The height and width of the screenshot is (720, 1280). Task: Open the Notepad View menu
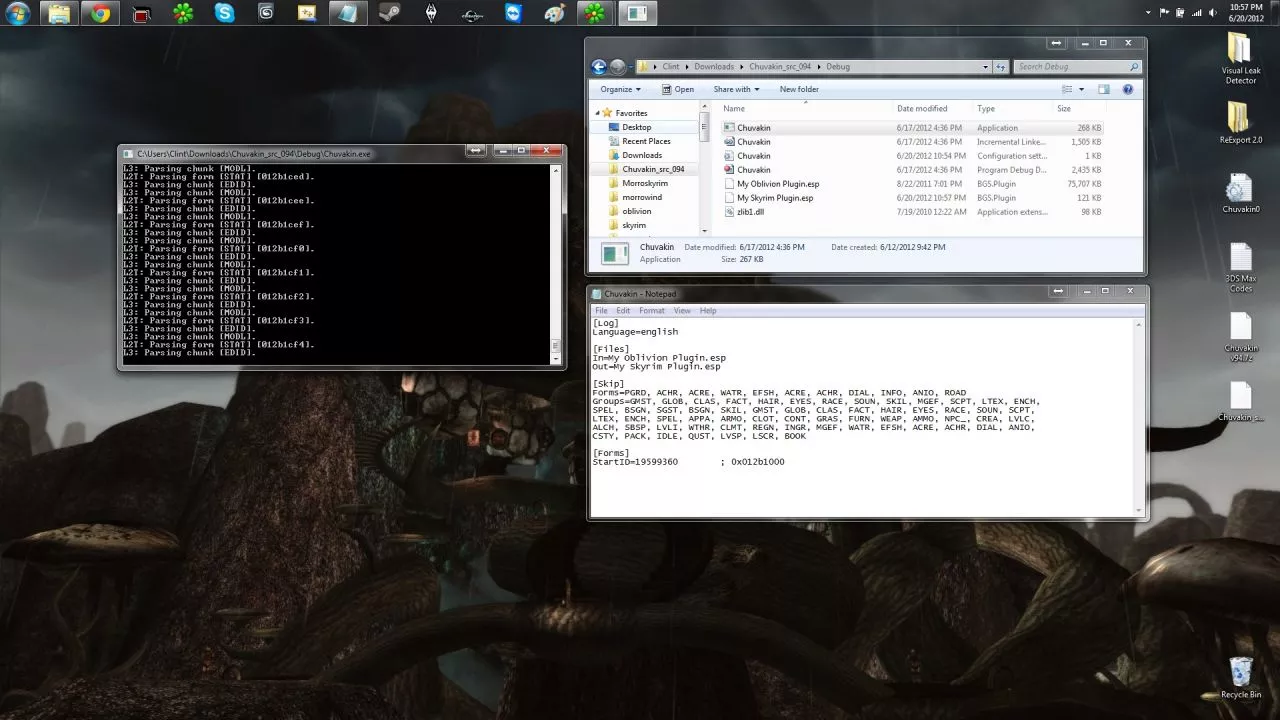click(x=682, y=311)
